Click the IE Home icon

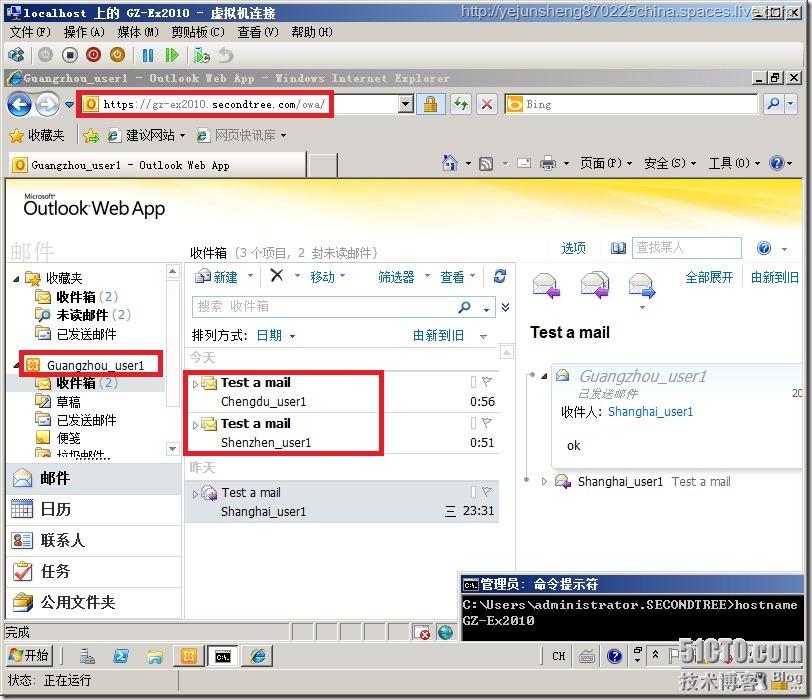coord(450,163)
